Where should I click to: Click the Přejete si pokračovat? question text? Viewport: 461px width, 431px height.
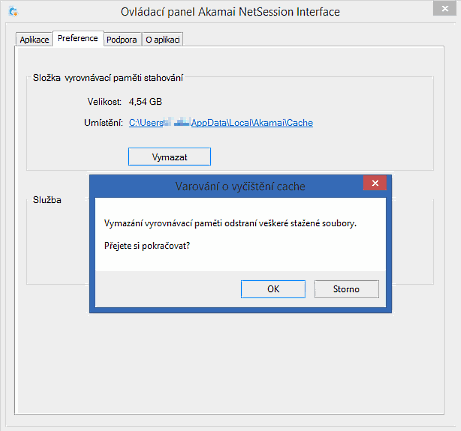tap(147, 246)
